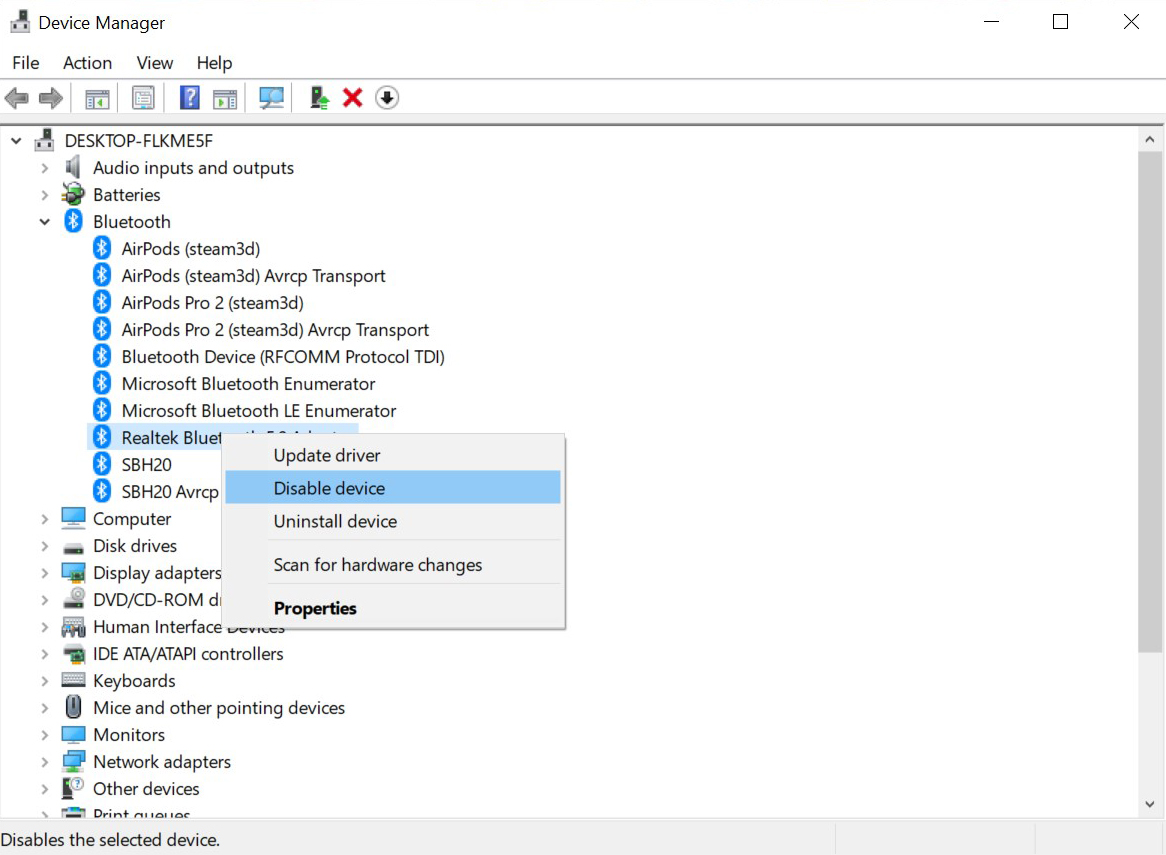
Task: Expand the Network adapters category
Action: 45,762
